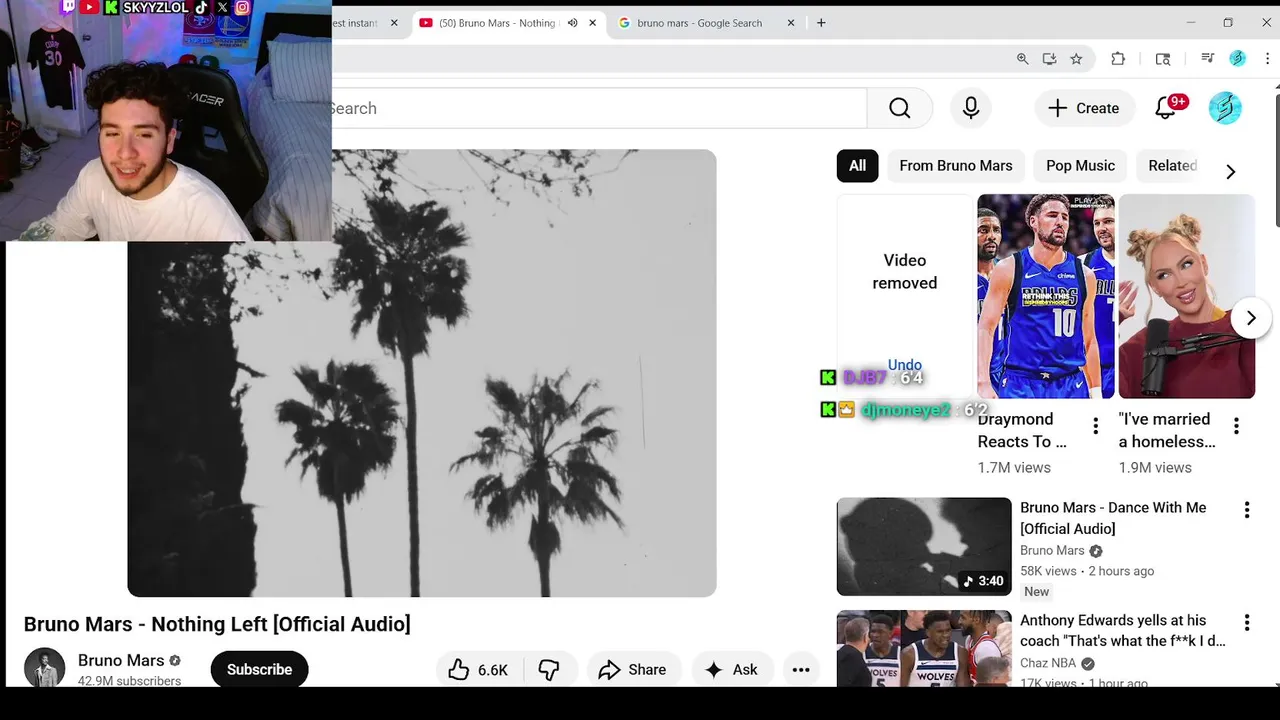The width and height of the screenshot is (1280, 720).
Task: Click the Instagram icon in stream overlay
Action: tap(242, 7)
